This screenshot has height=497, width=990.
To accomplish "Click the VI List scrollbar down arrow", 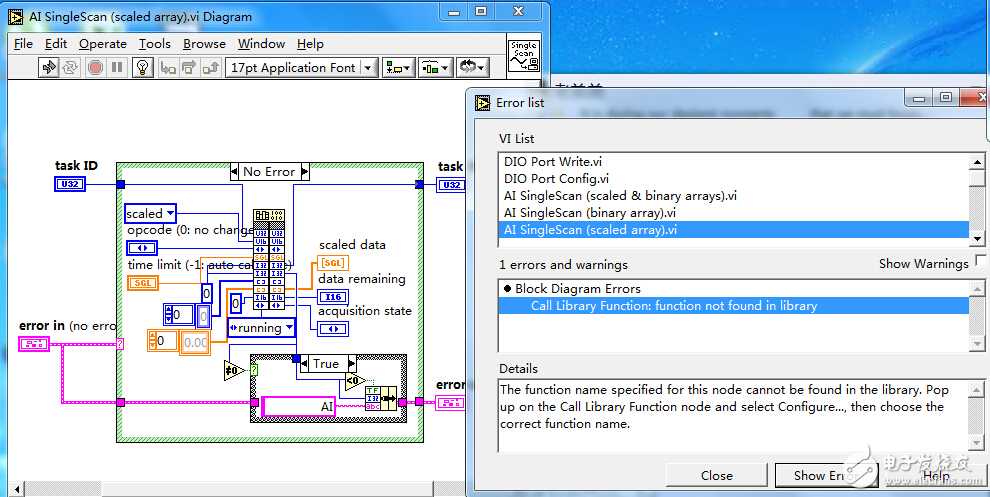I will coord(977,239).
